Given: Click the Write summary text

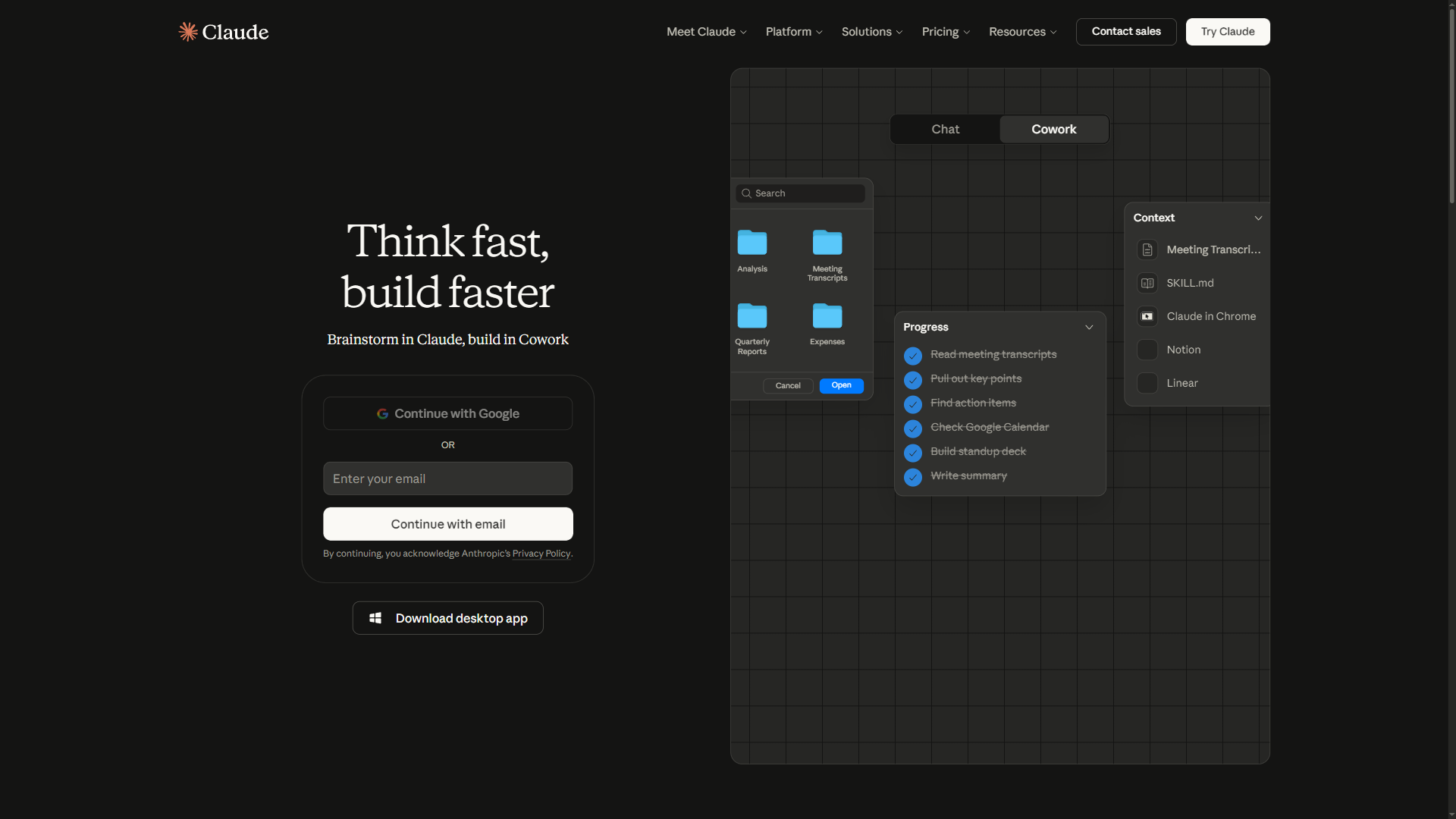Looking at the screenshot, I should point(968,475).
